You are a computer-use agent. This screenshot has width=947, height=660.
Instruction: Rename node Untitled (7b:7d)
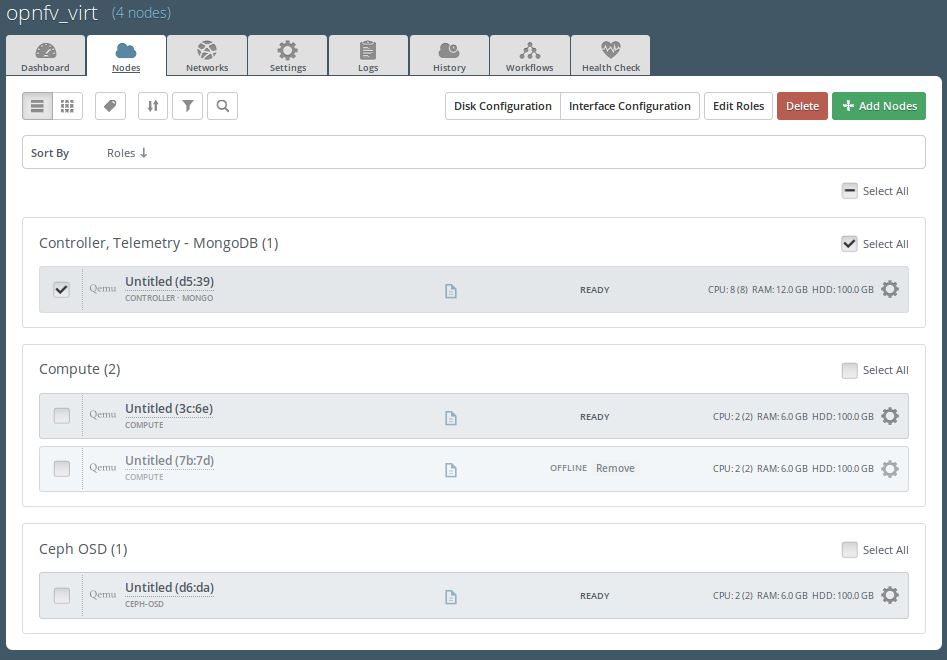point(169,461)
